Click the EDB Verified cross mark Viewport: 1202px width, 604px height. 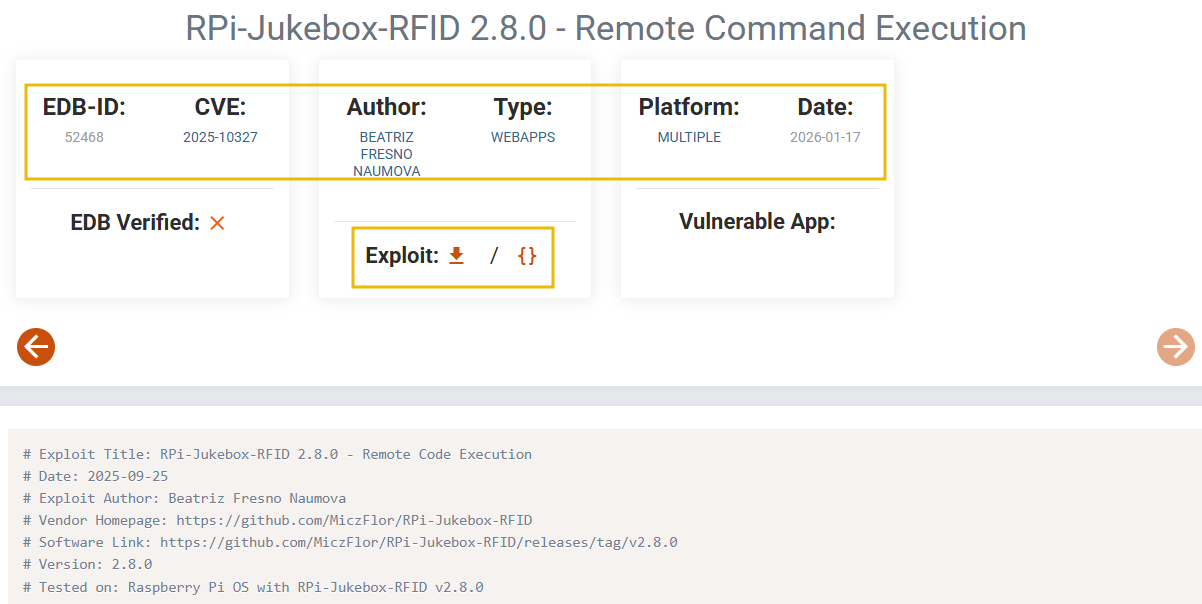tap(217, 223)
